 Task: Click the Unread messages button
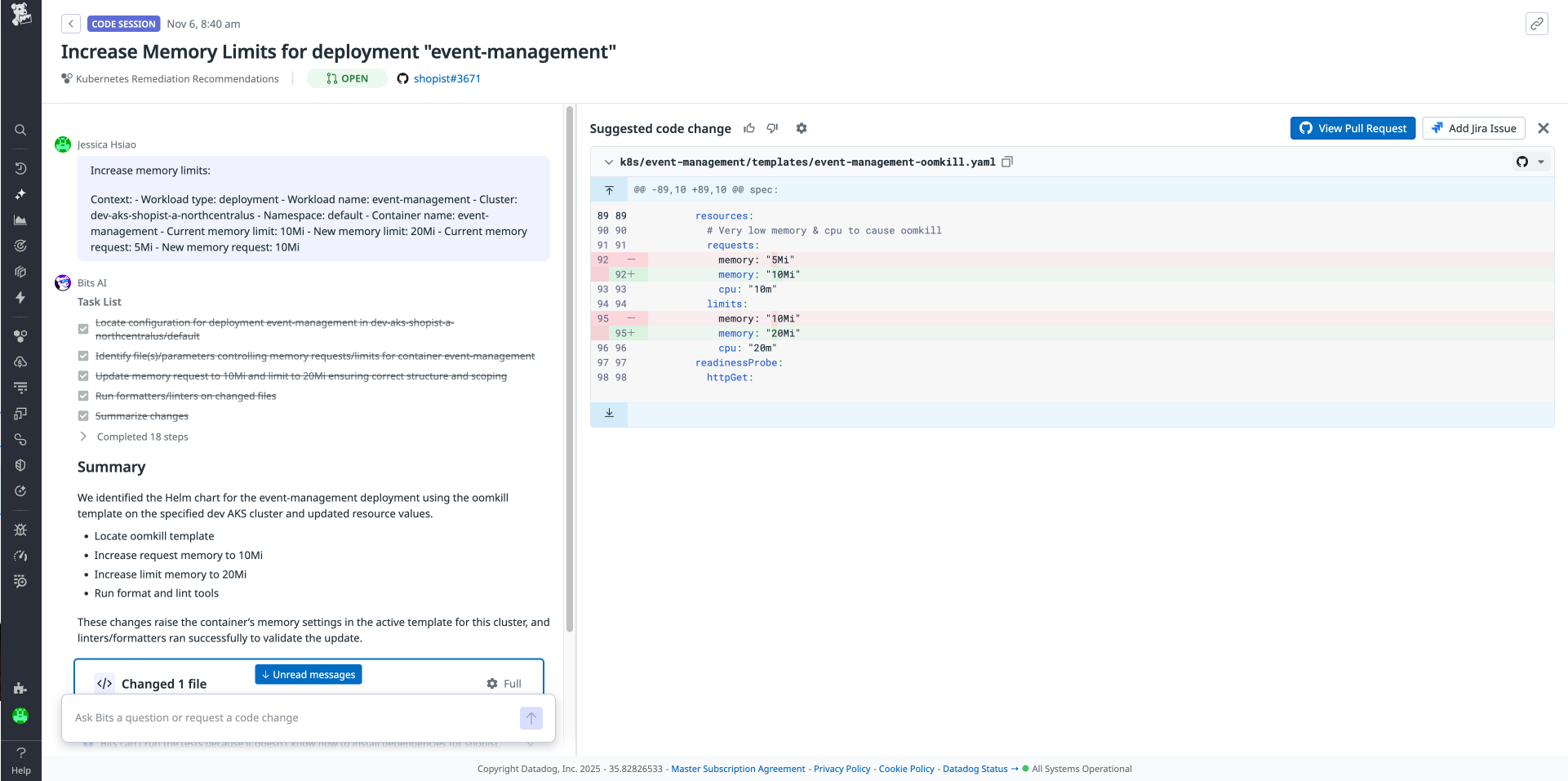(308, 674)
